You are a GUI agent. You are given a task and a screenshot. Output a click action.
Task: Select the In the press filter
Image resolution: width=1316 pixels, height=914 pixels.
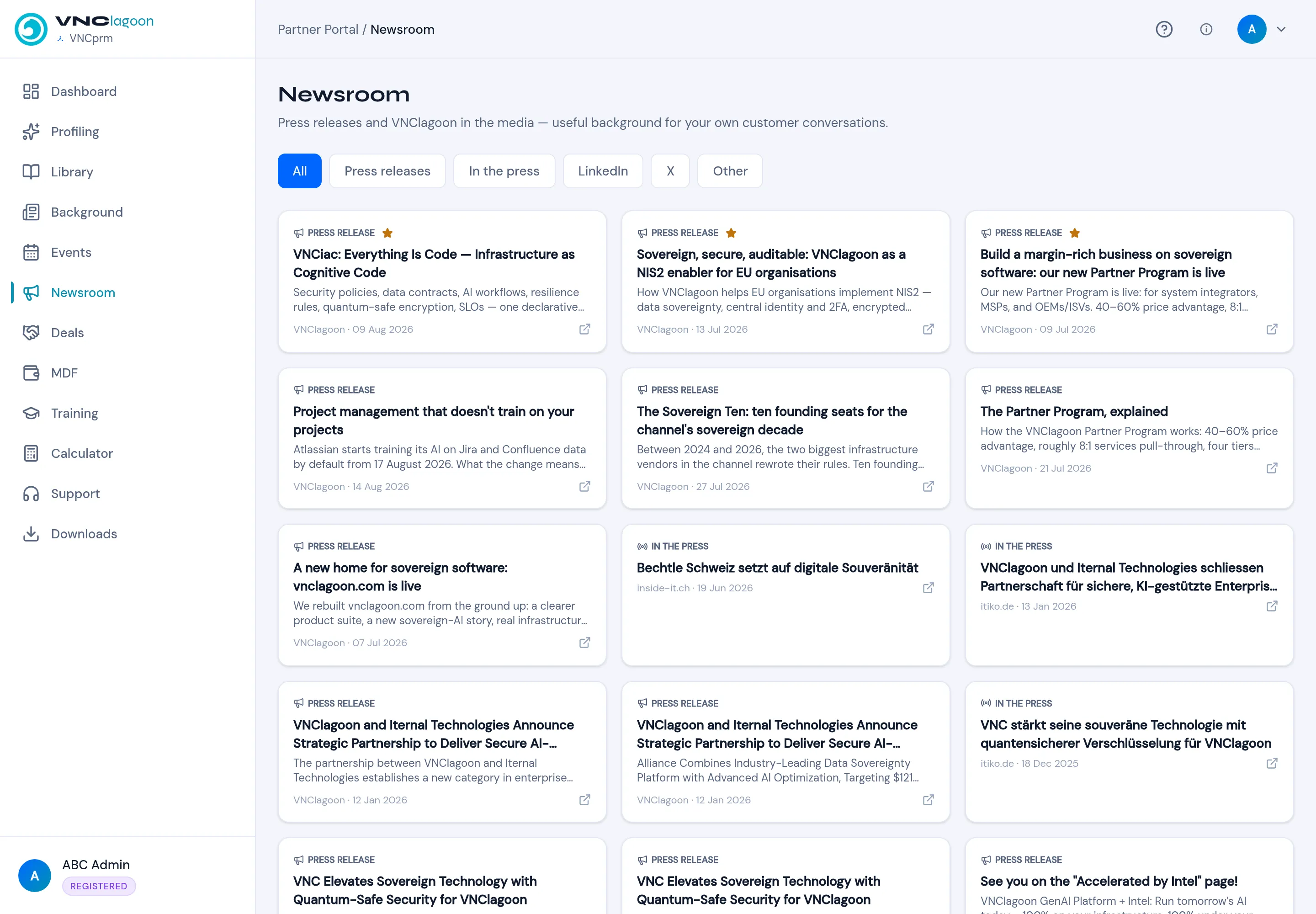tap(504, 171)
